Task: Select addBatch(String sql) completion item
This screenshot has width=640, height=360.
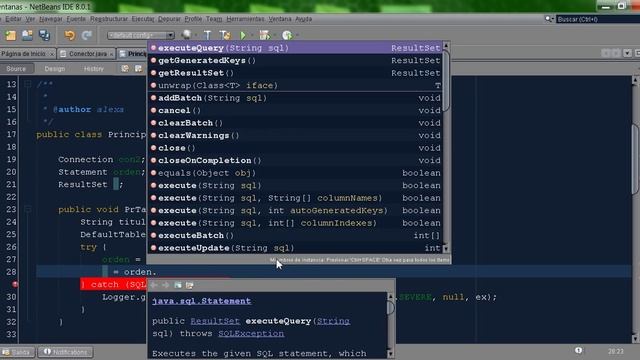Action: [295, 98]
